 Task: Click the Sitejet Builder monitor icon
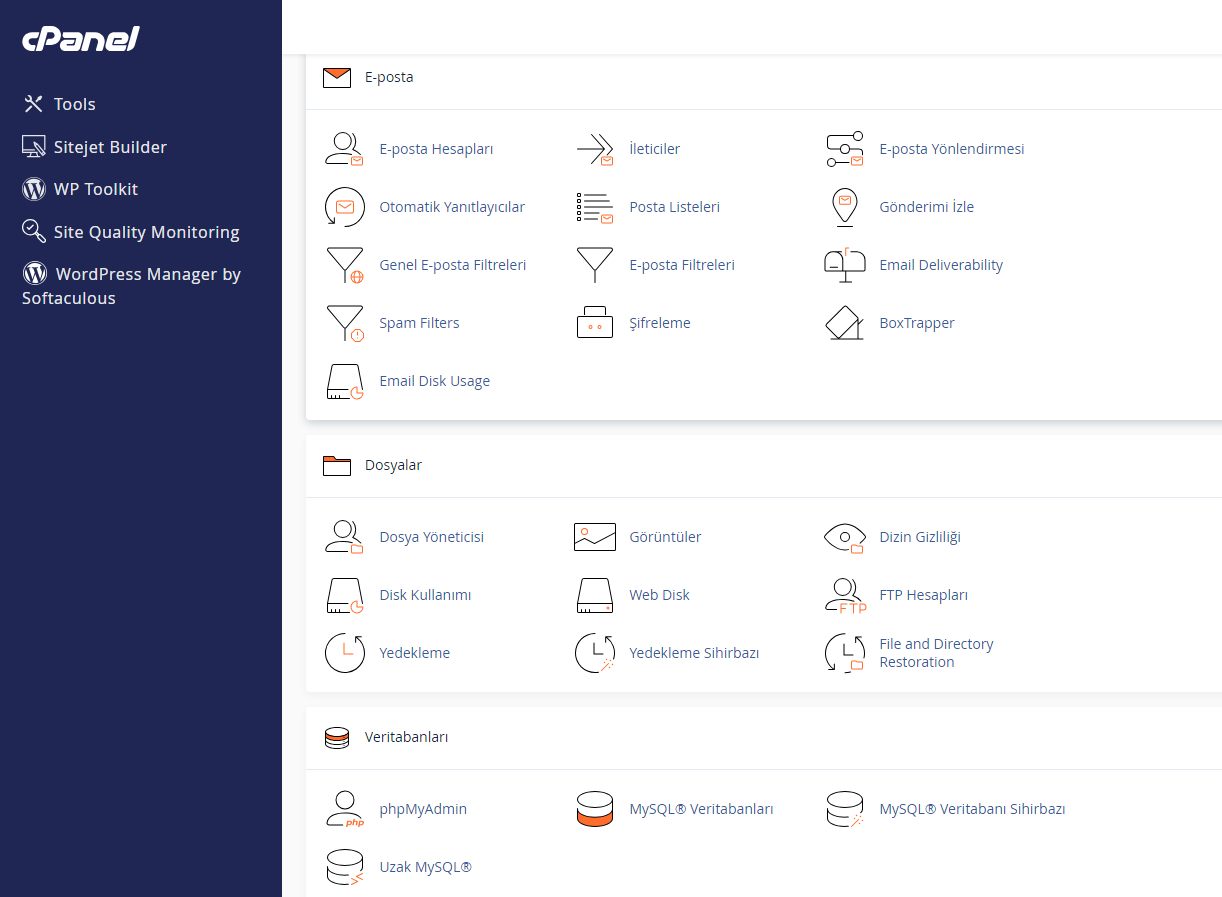(34, 147)
